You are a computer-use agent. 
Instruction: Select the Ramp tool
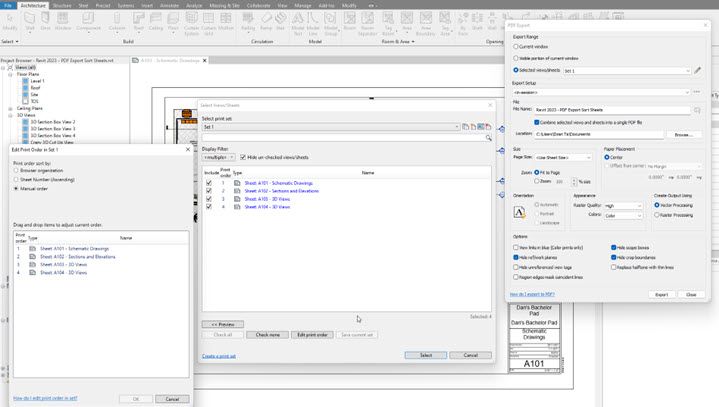coord(266,21)
